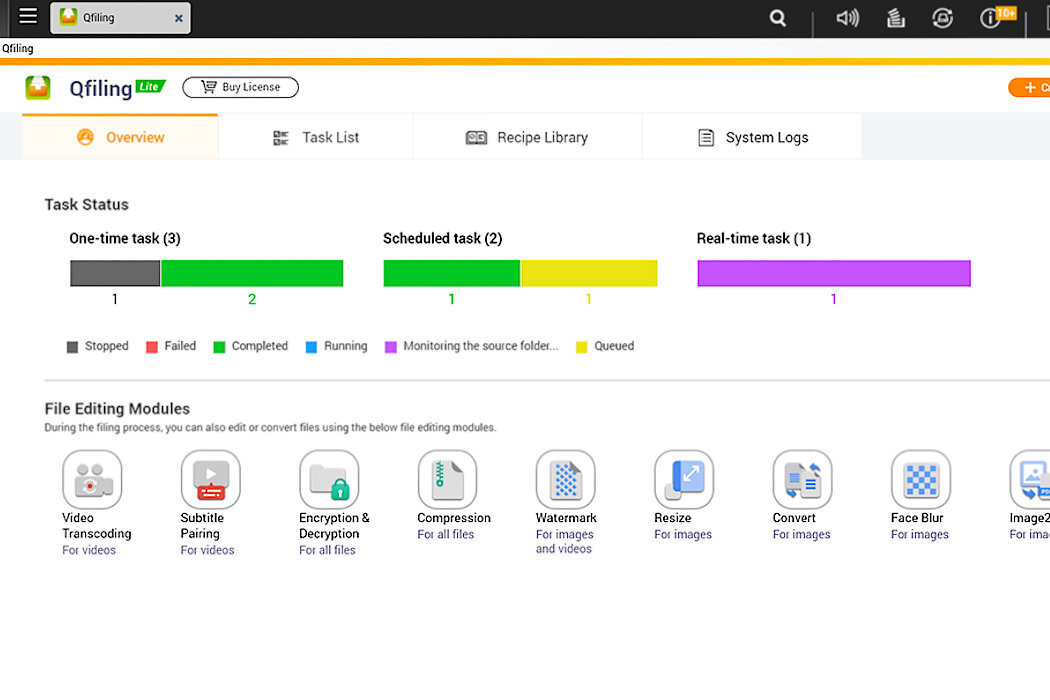1050x700 pixels.
Task: Select the Subtitle Pairing module icon
Action: tap(210, 480)
